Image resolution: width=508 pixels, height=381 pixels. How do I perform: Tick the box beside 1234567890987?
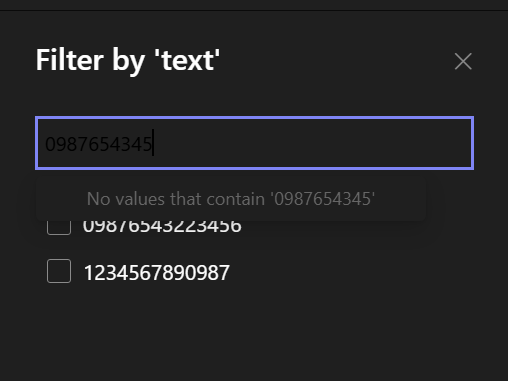pos(59,271)
